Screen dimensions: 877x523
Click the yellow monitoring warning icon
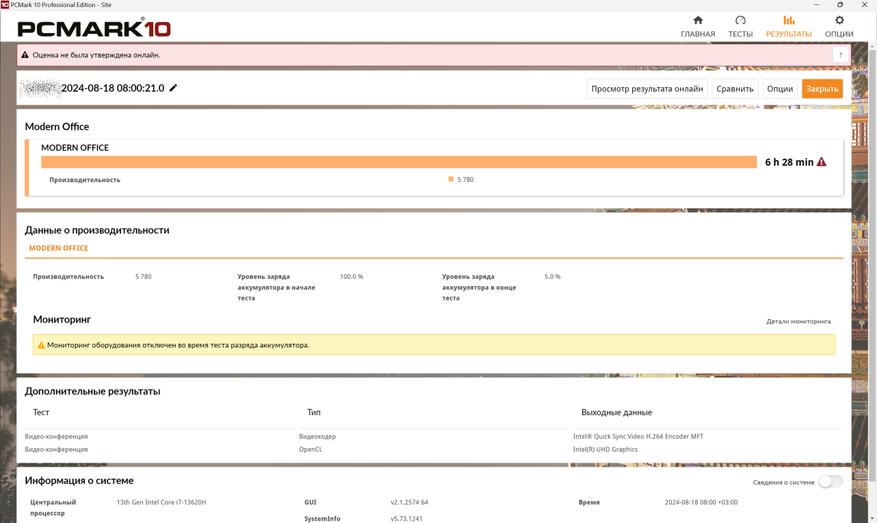point(41,345)
